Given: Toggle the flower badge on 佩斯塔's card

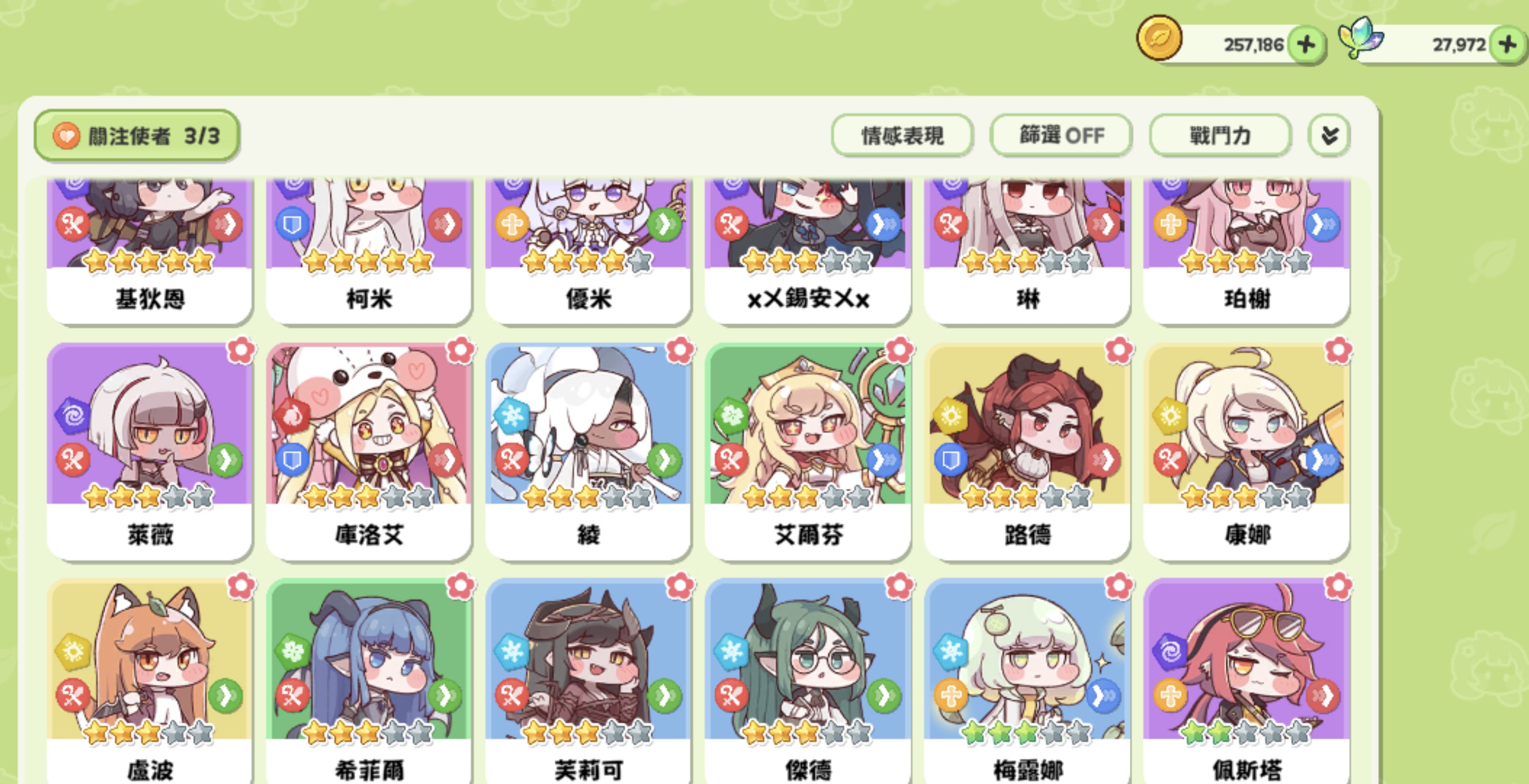Looking at the screenshot, I should click(x=1338, y=587).
